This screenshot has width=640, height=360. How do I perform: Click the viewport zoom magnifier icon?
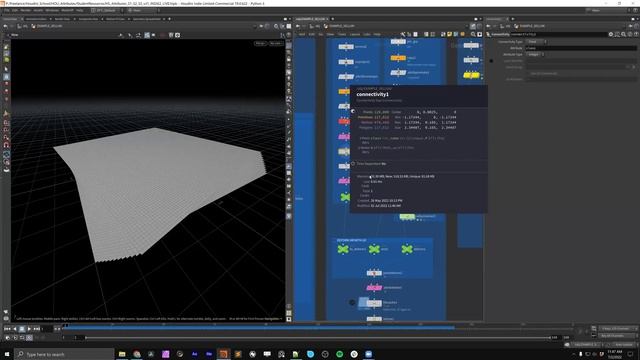click(276, 26)
